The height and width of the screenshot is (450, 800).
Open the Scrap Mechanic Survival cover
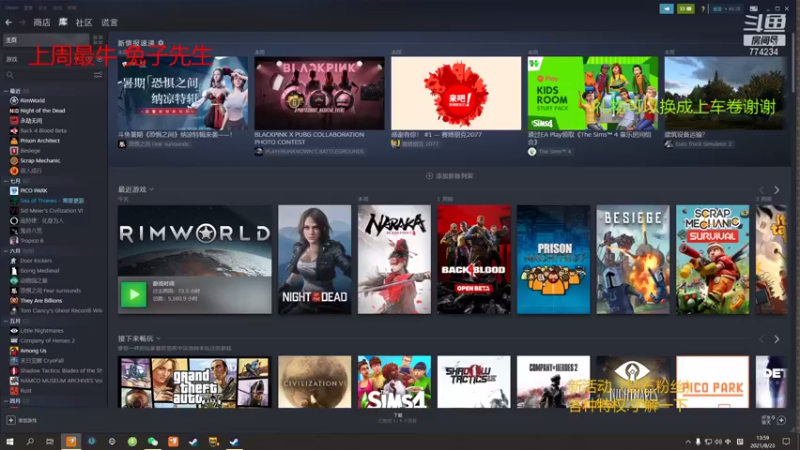coord(712,259)
